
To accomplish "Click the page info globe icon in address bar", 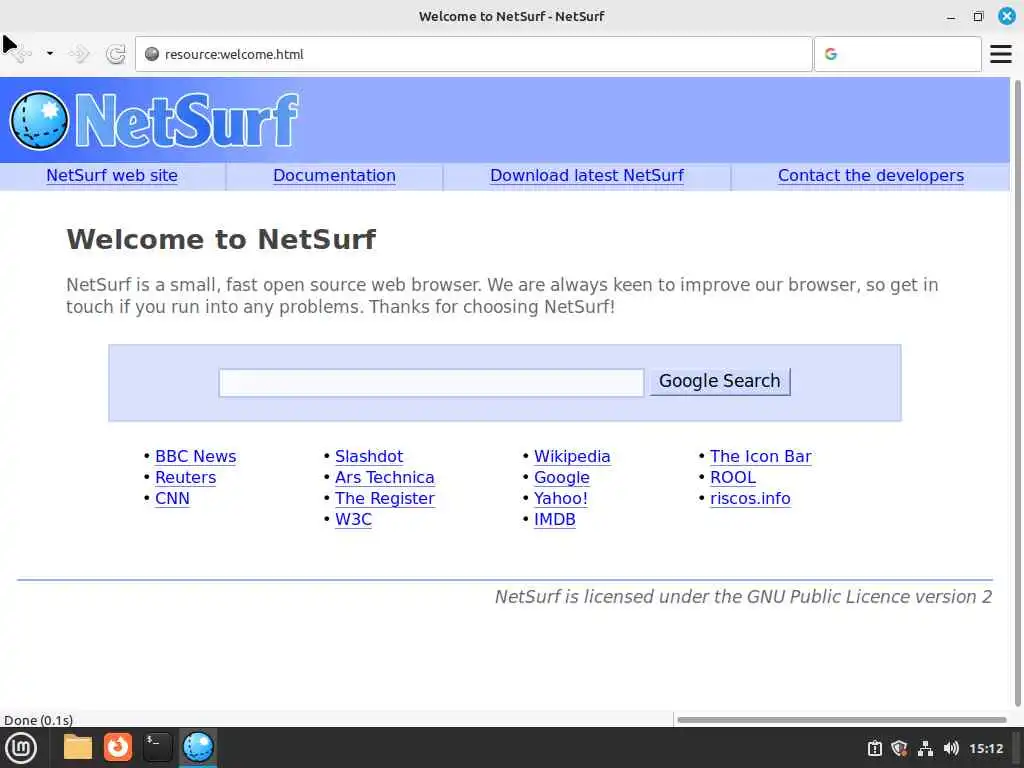I will (x=152, y=54).
